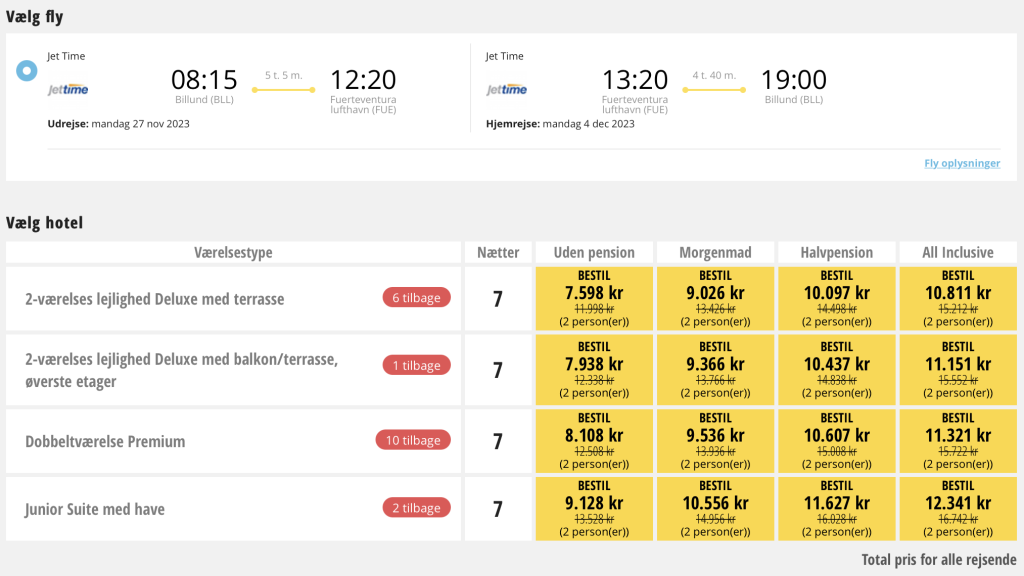Book Junior Suite All Inclusive 12.341 kr
This screenshot has width=1024, height=576.
point(958,509)
